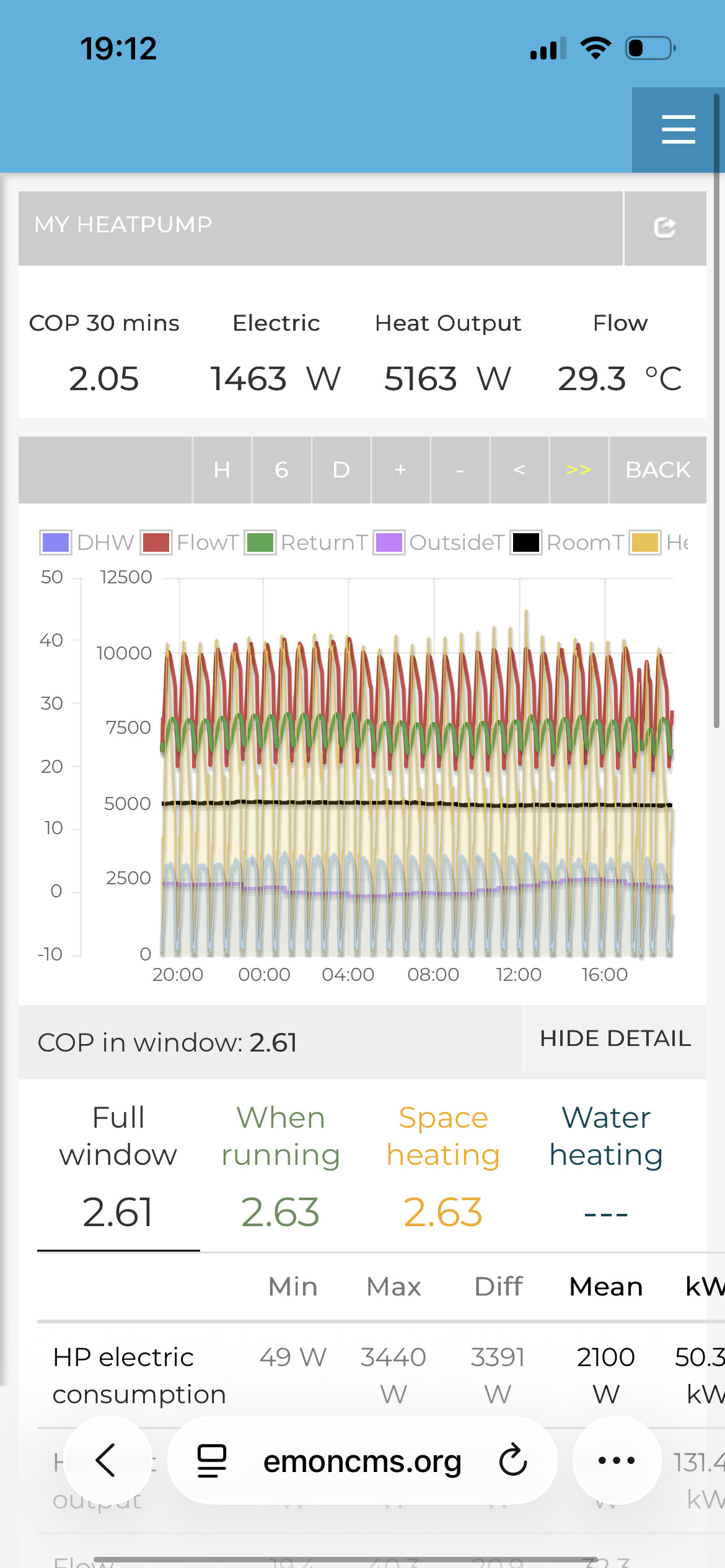The height and width of the screenshot is (1568, 725).
Task: Open the hamburger navigation menu
Action: [678, 130]
